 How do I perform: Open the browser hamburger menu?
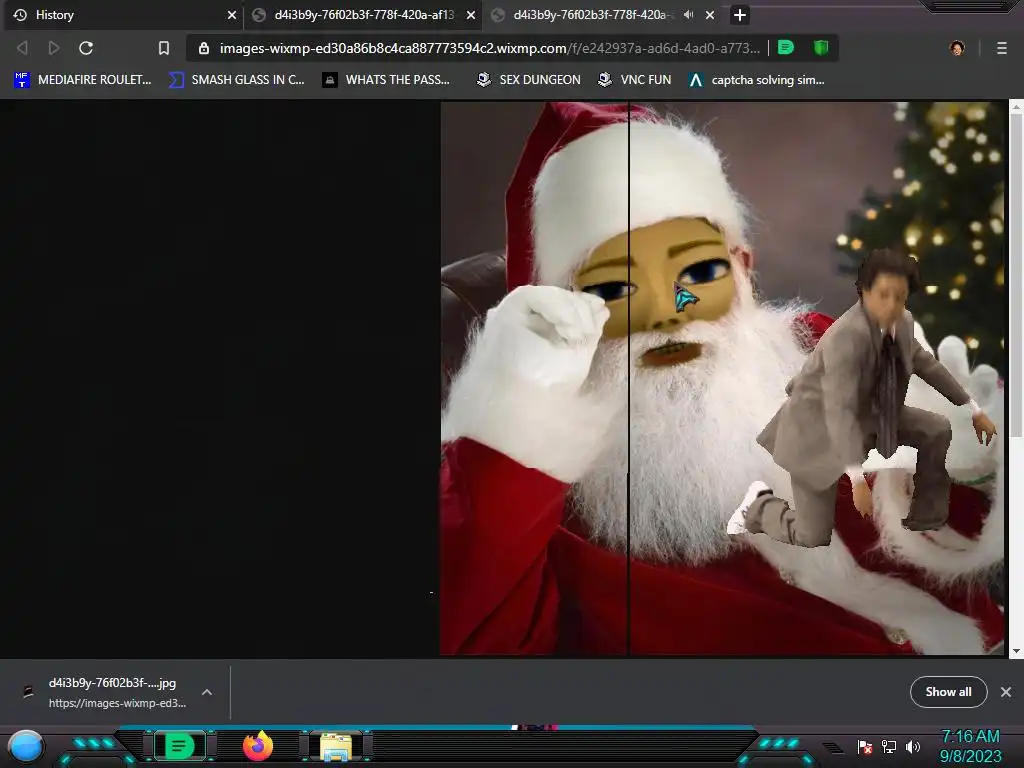(1002, 48)
